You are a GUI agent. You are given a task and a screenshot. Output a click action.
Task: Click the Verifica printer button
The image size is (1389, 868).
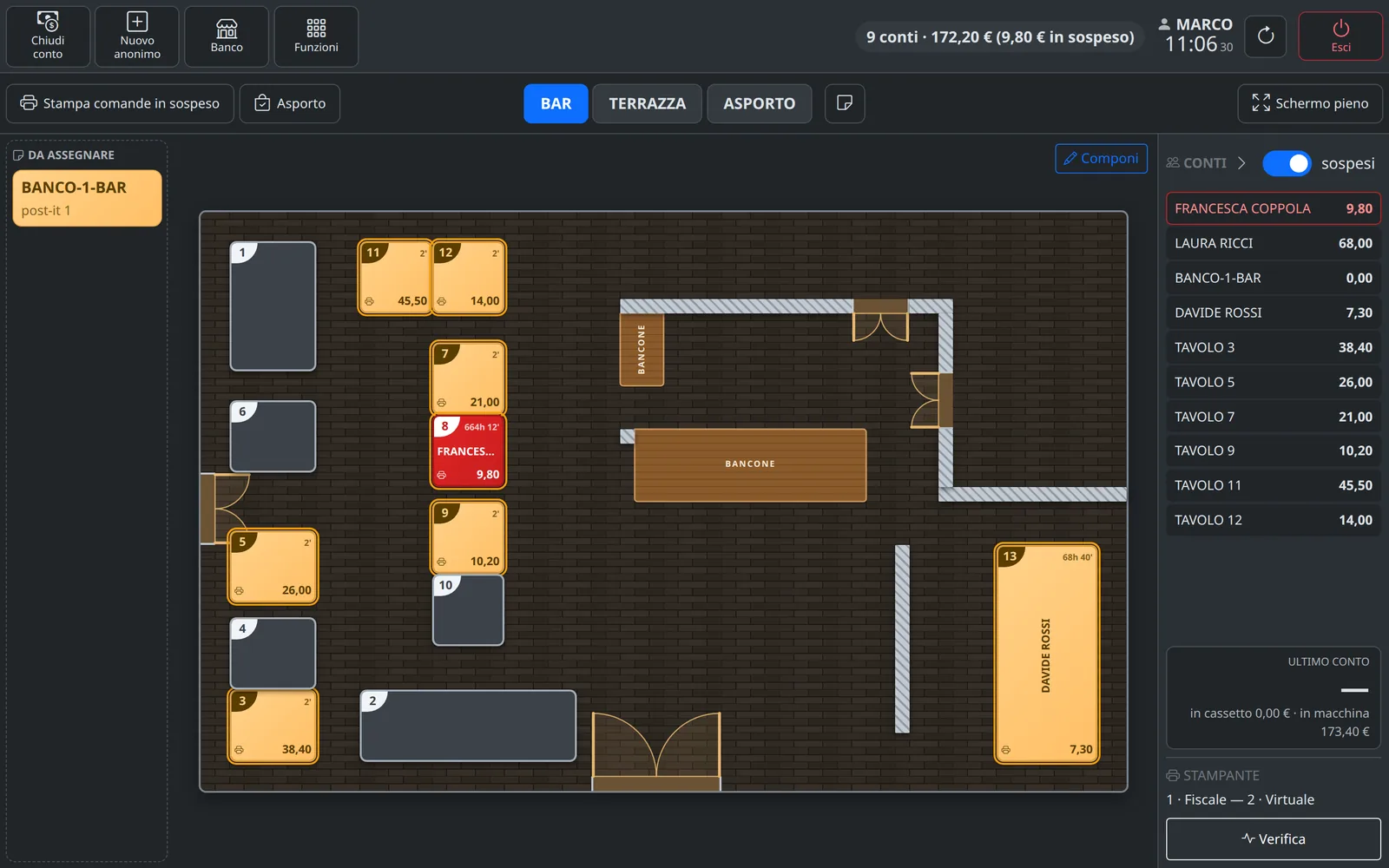1273,838
